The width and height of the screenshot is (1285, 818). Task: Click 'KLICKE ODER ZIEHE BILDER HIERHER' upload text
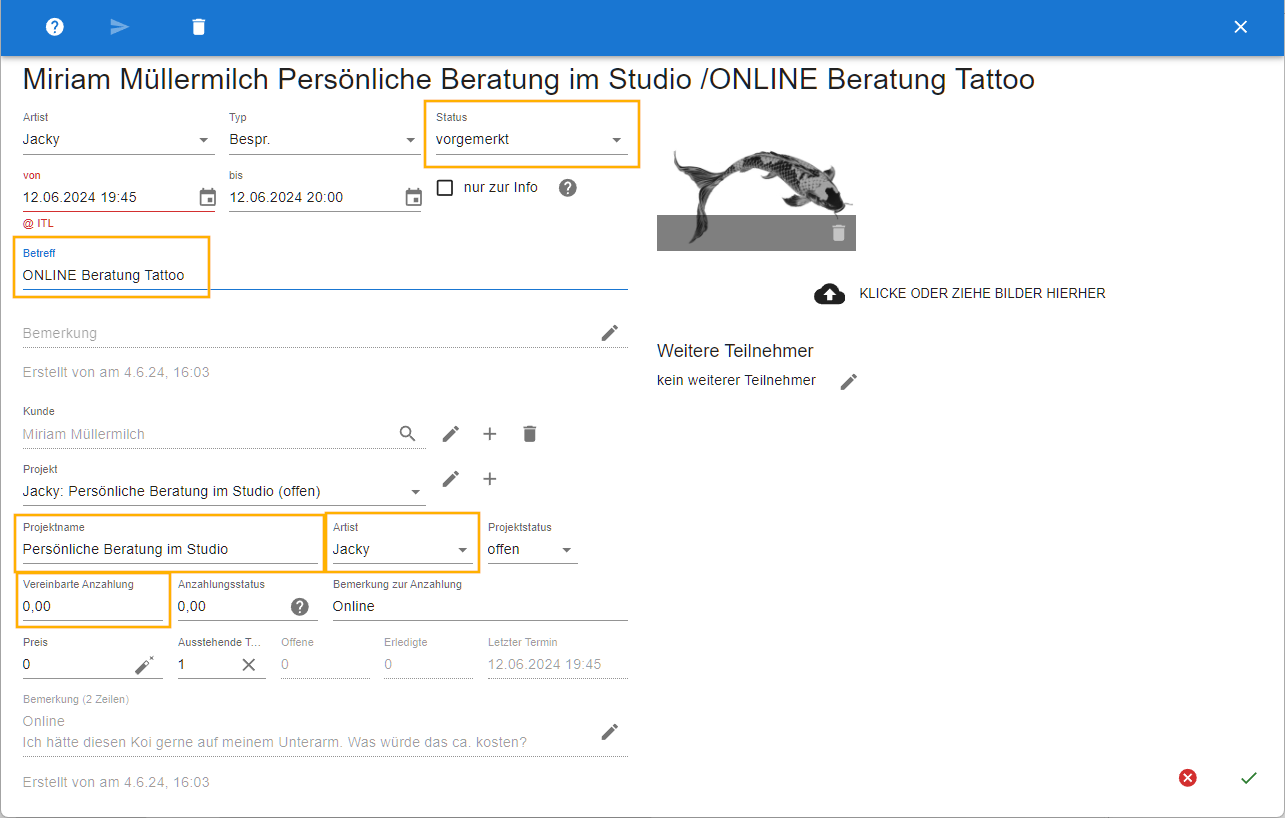tap(982, 294)
